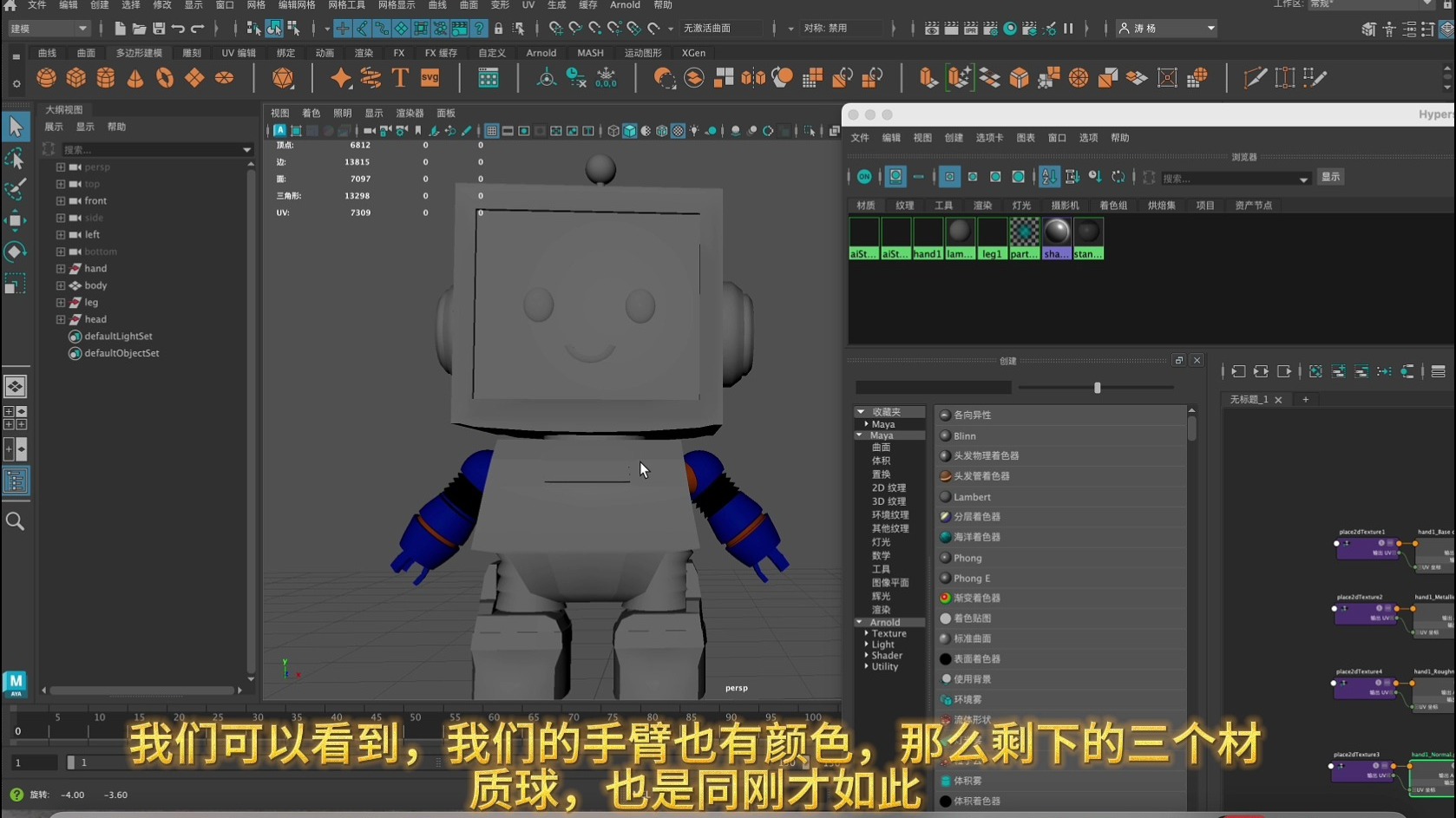Create polygon type text with T icon
Screen dimensions: 1456x818
[400, 78]
